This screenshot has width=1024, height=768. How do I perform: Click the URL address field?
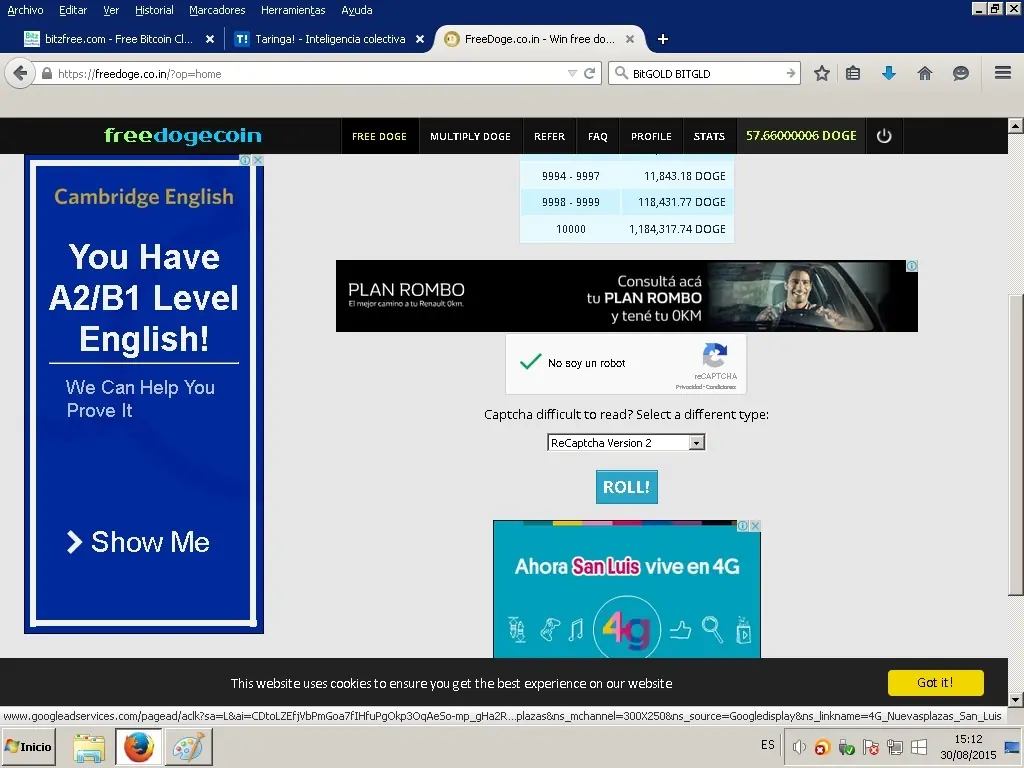click(311, 74)
